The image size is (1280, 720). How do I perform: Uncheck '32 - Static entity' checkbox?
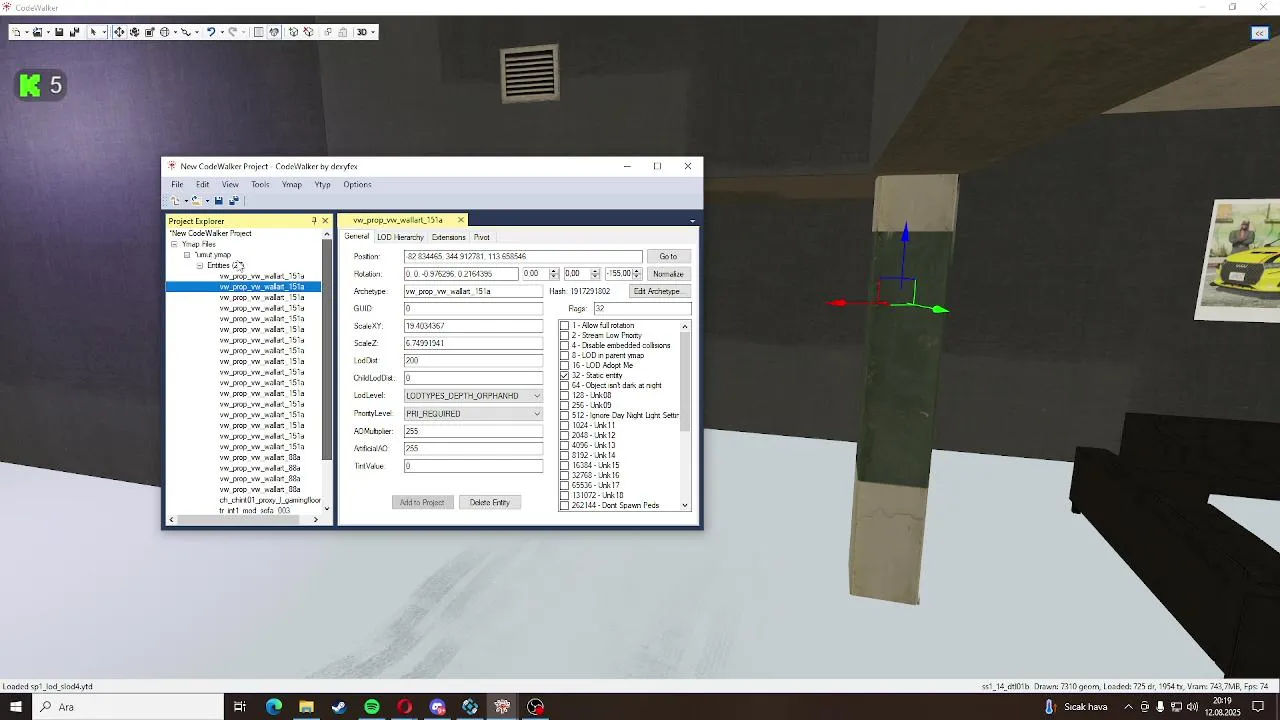(564, 376)
